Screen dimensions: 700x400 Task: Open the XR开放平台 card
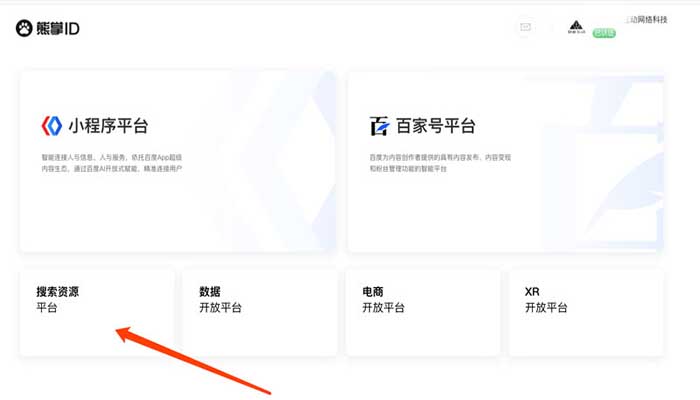[586, 312]
